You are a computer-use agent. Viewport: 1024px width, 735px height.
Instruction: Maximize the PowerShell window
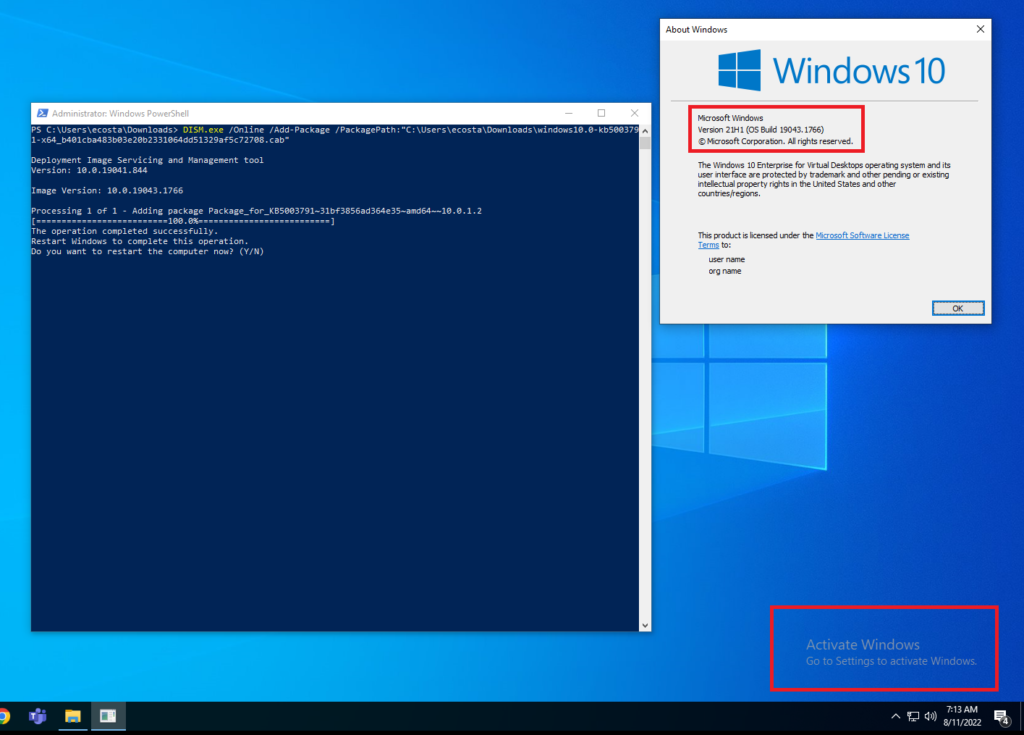pyautogui.click(x=601, y=113)
